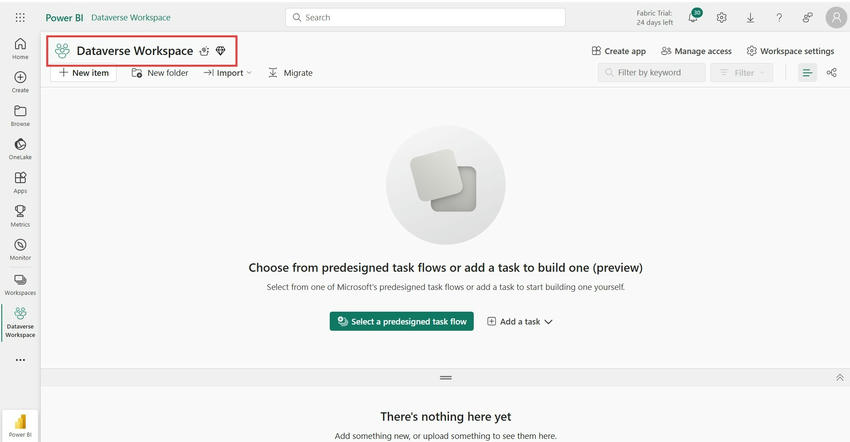Viewport: 850px width, 442px height.
Task: Open Workspaces in the left navigation
Action: tap(20, 284)
